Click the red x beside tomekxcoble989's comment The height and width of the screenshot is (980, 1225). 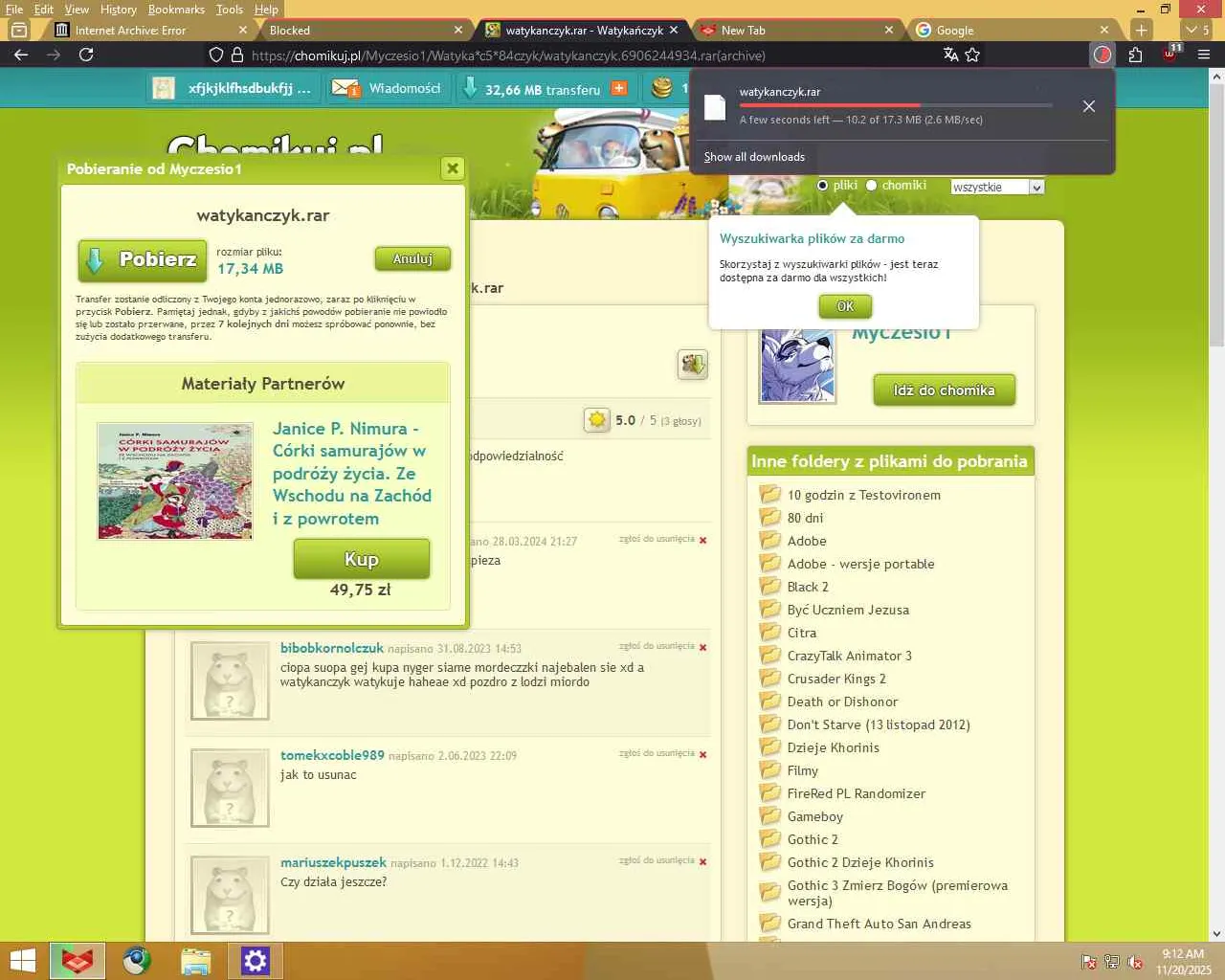[702, 755]
